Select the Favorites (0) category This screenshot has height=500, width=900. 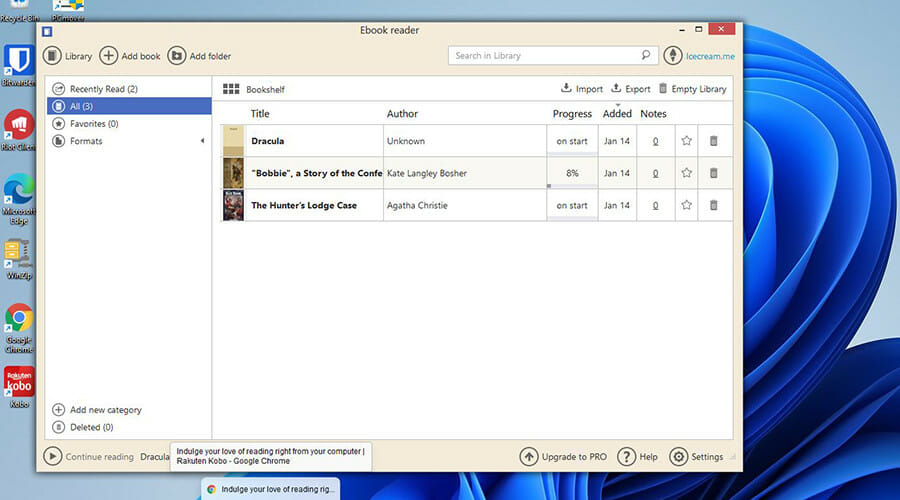tap(129, 123)
